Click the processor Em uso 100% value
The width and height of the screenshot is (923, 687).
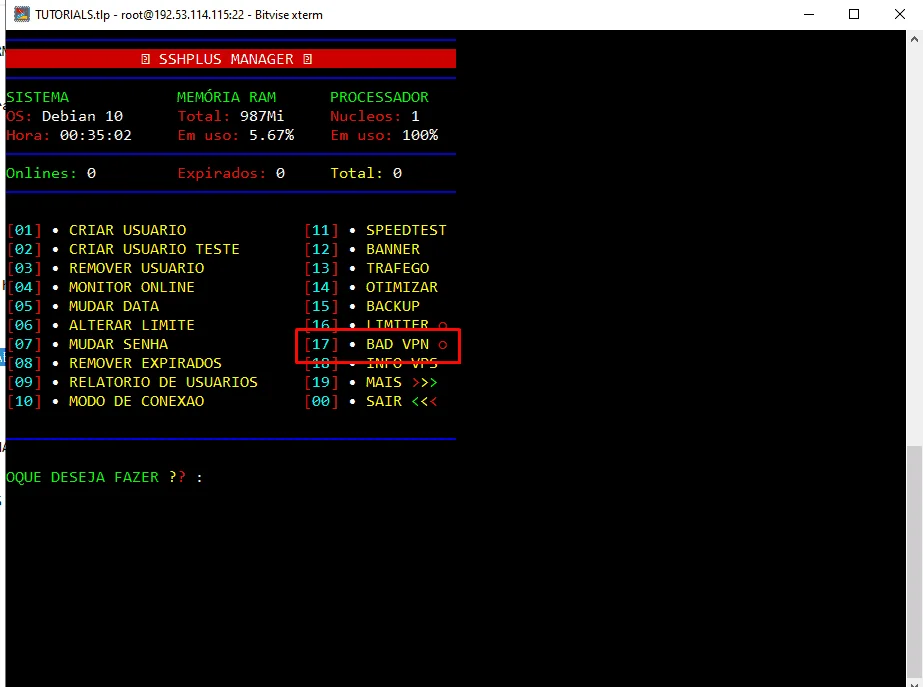coord(420,135)
